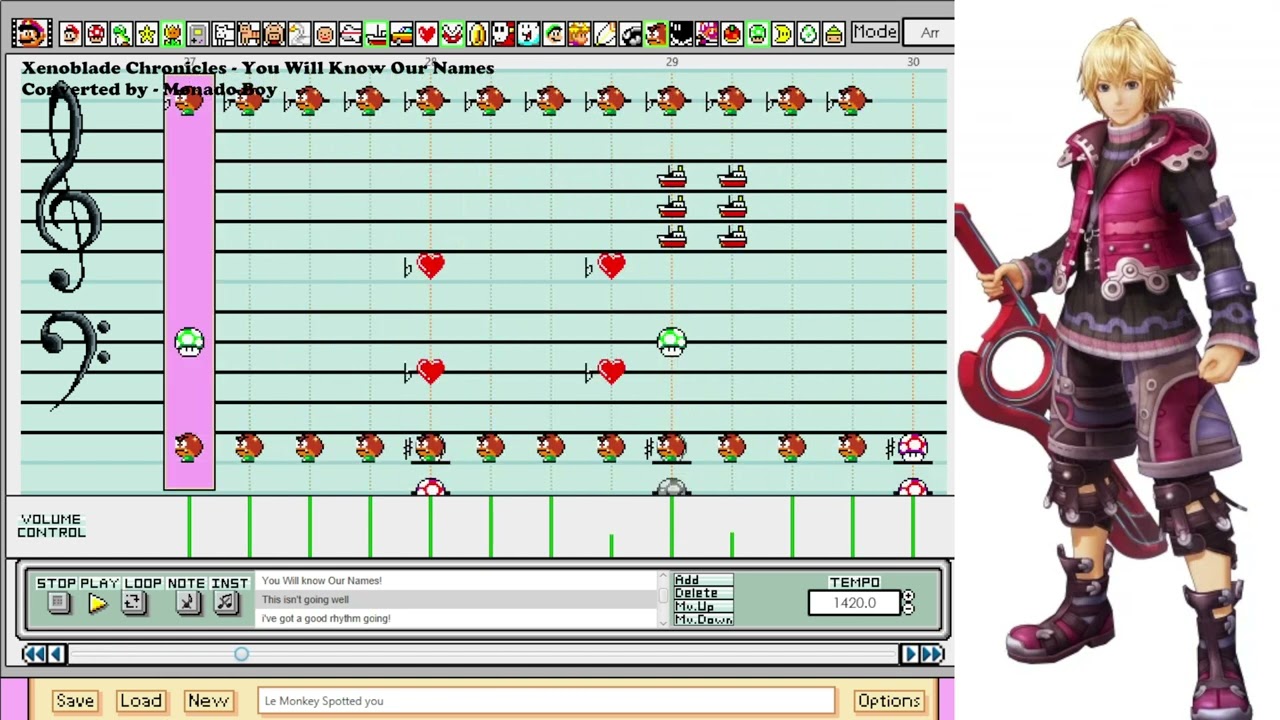Image resolution: width=1280 pixels, height=720 pixels.
Task: Open the Options button
Action: (889, 700)
